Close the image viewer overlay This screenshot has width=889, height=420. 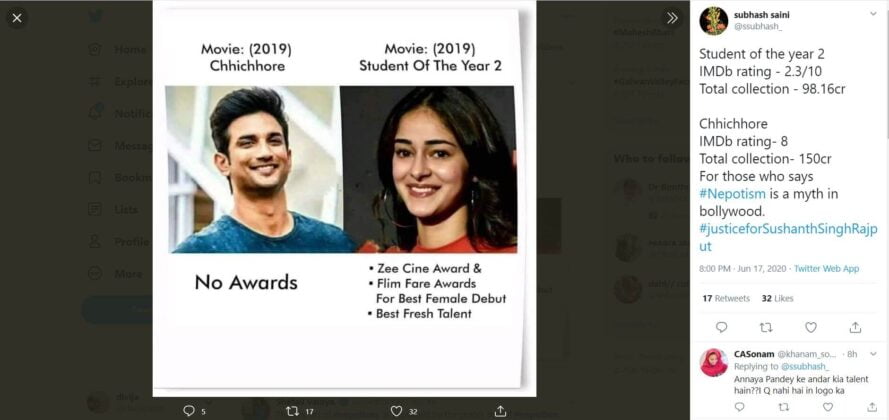pos(16,18)
